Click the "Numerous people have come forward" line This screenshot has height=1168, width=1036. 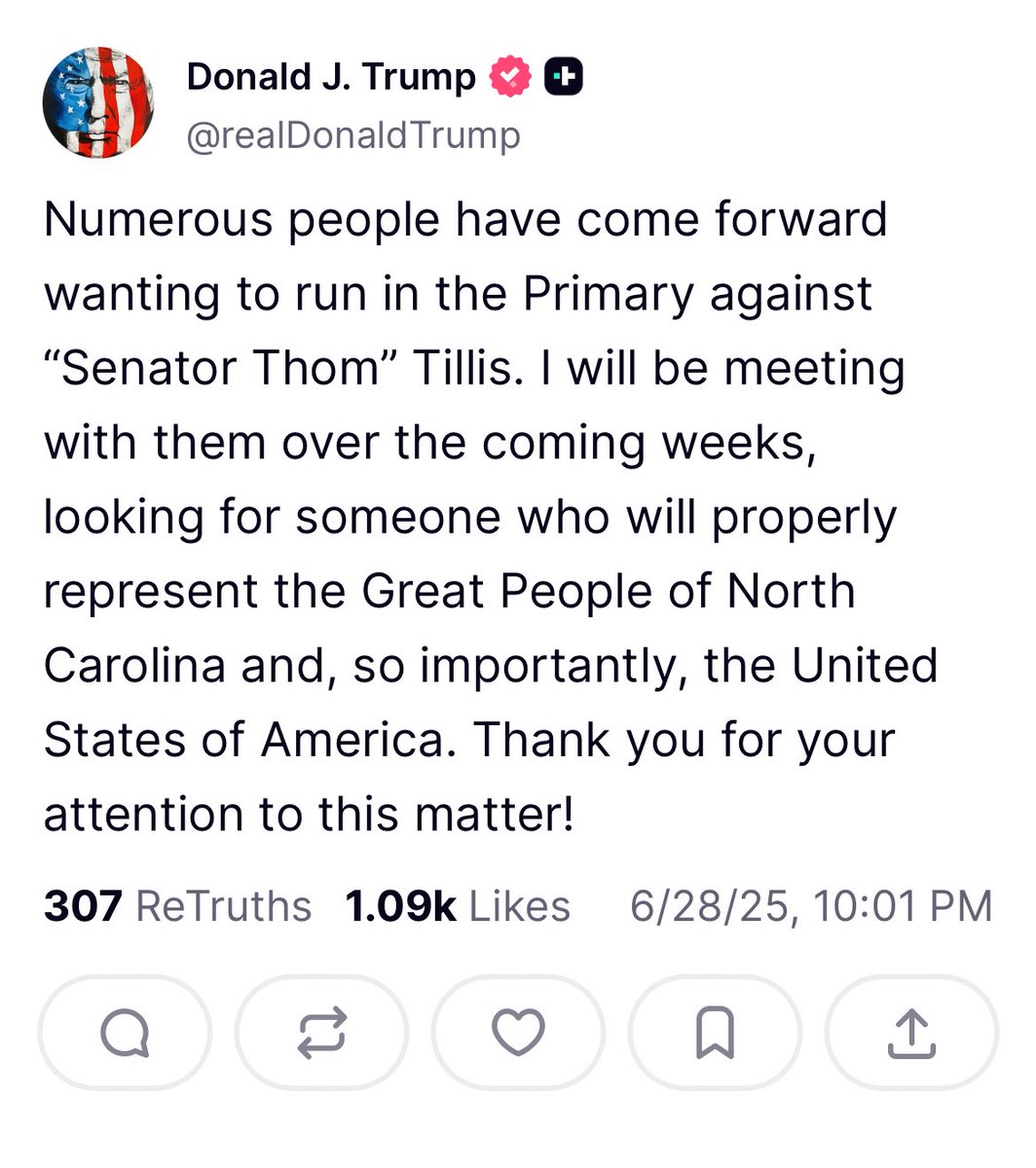465,219
